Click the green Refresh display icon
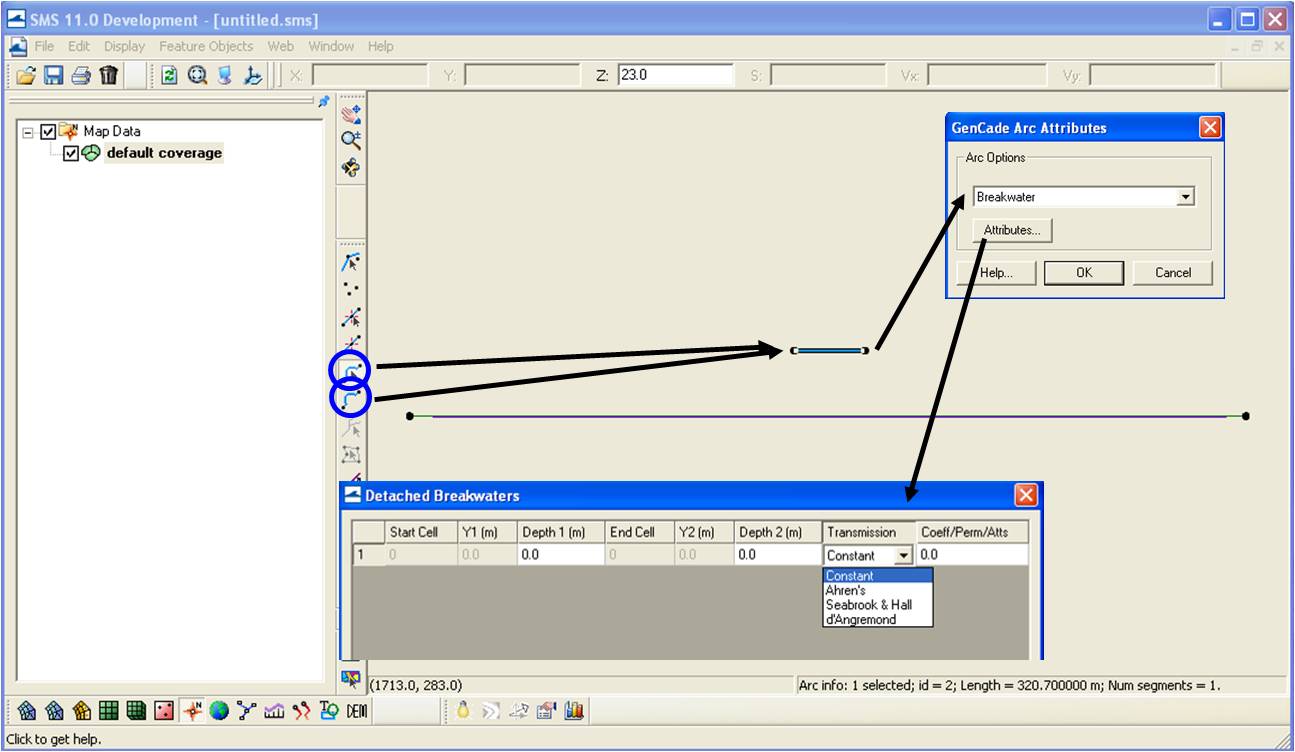This screenshot has height=752, width=1295. (x=170, y=75)
